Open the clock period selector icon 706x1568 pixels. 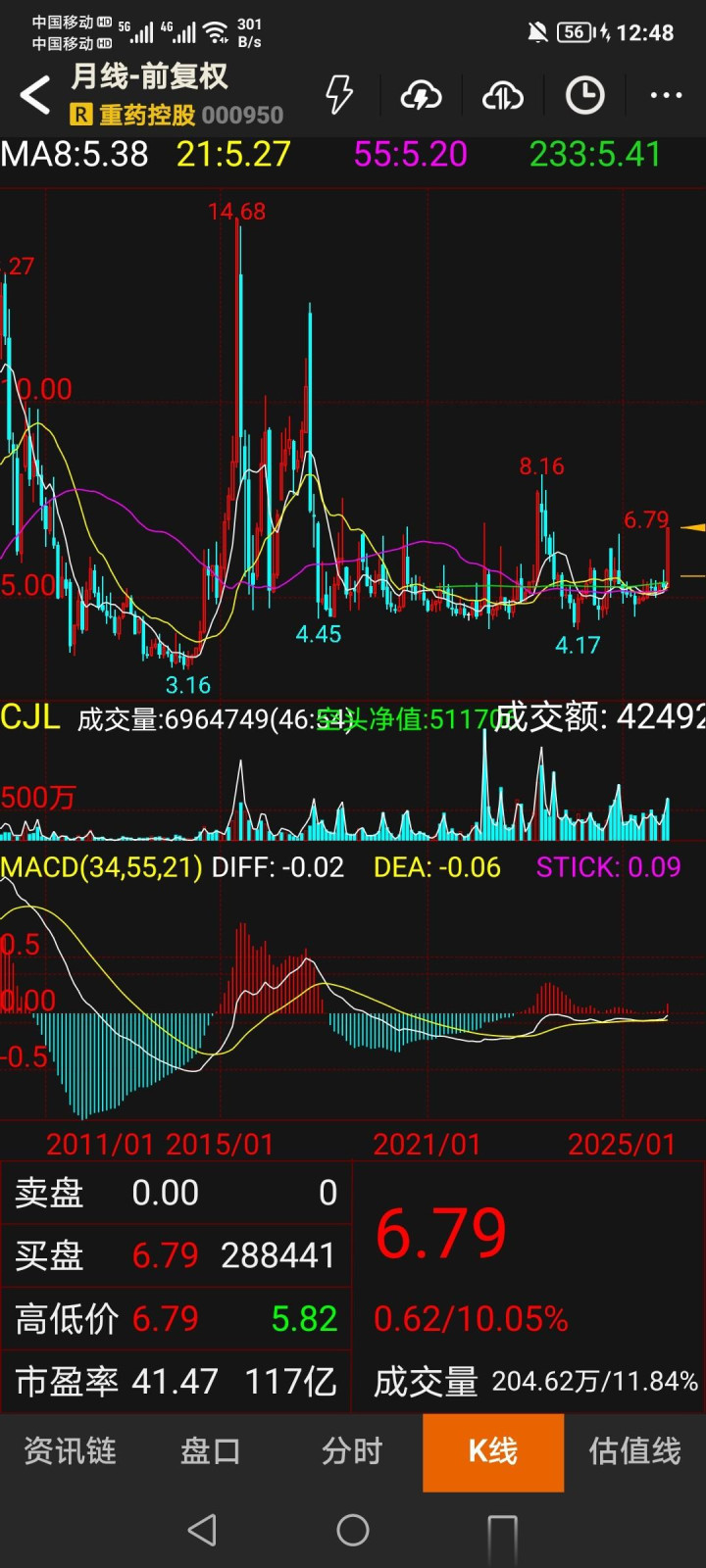coord(584,95)
